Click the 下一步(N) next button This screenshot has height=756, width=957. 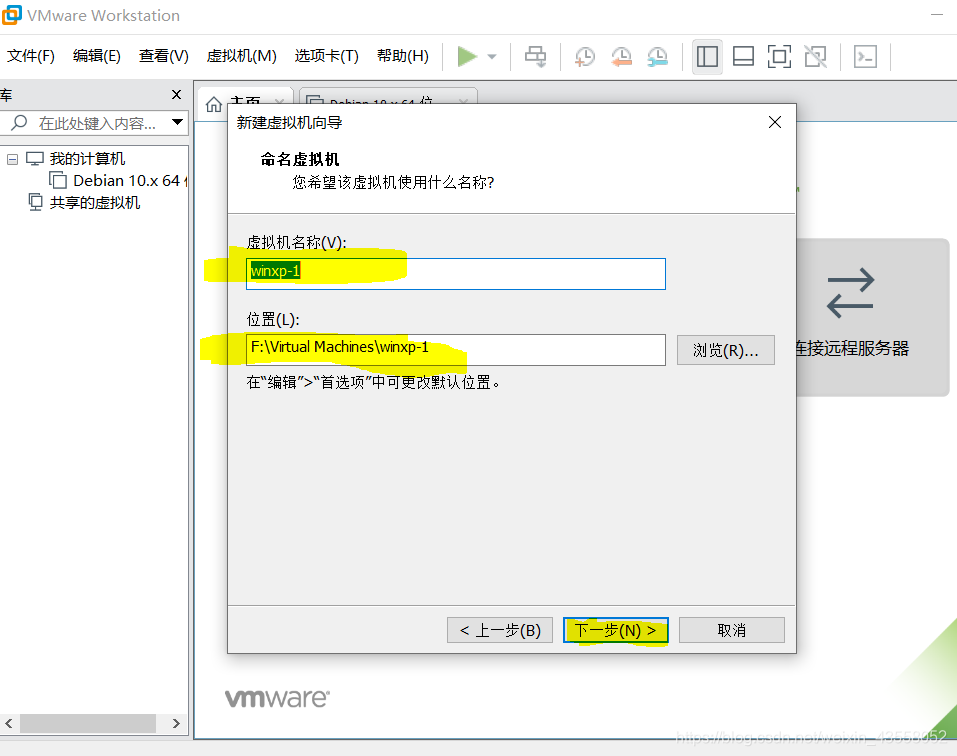pos(616,630)
